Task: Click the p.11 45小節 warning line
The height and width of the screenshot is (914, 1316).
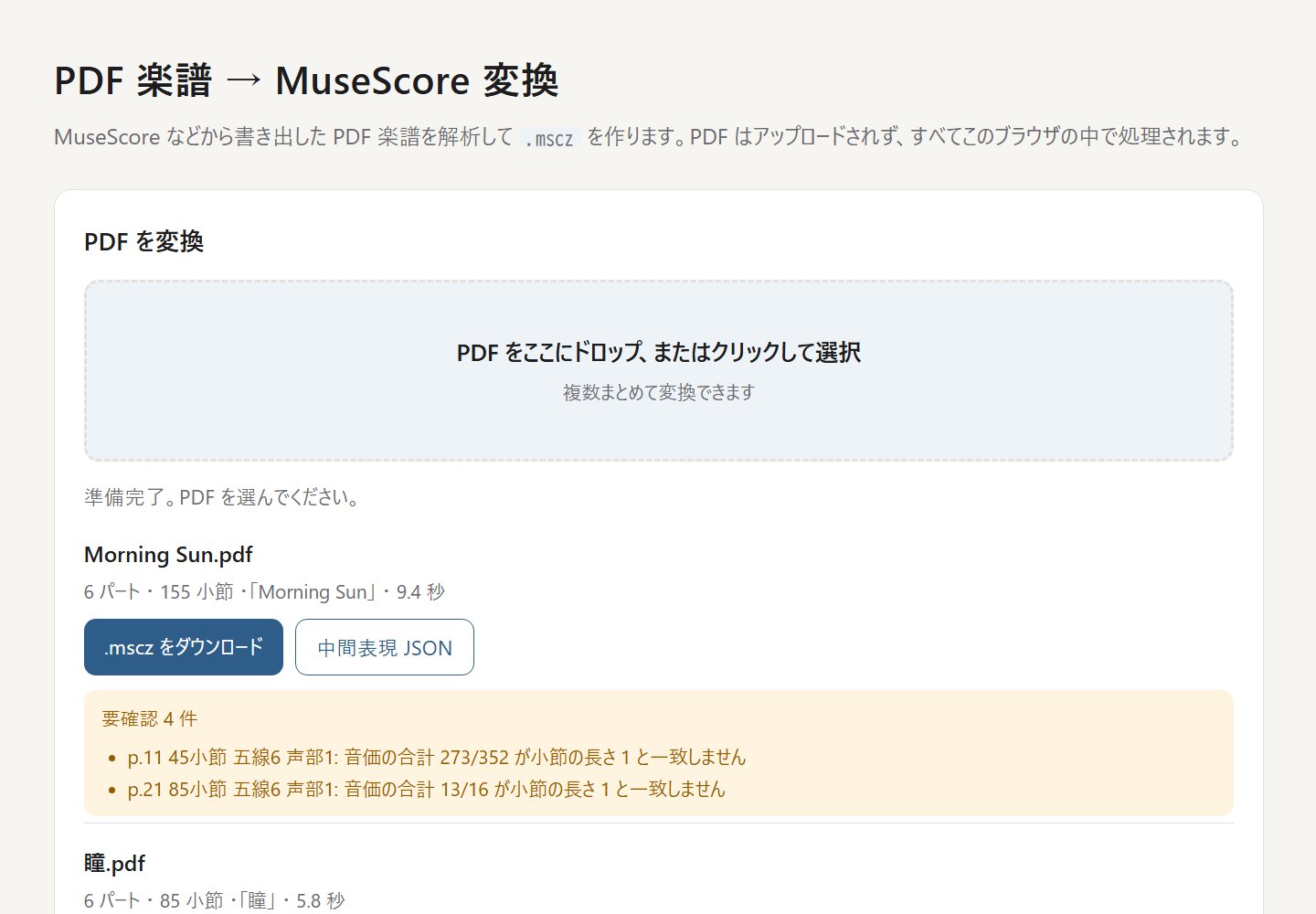Action: 437,757
